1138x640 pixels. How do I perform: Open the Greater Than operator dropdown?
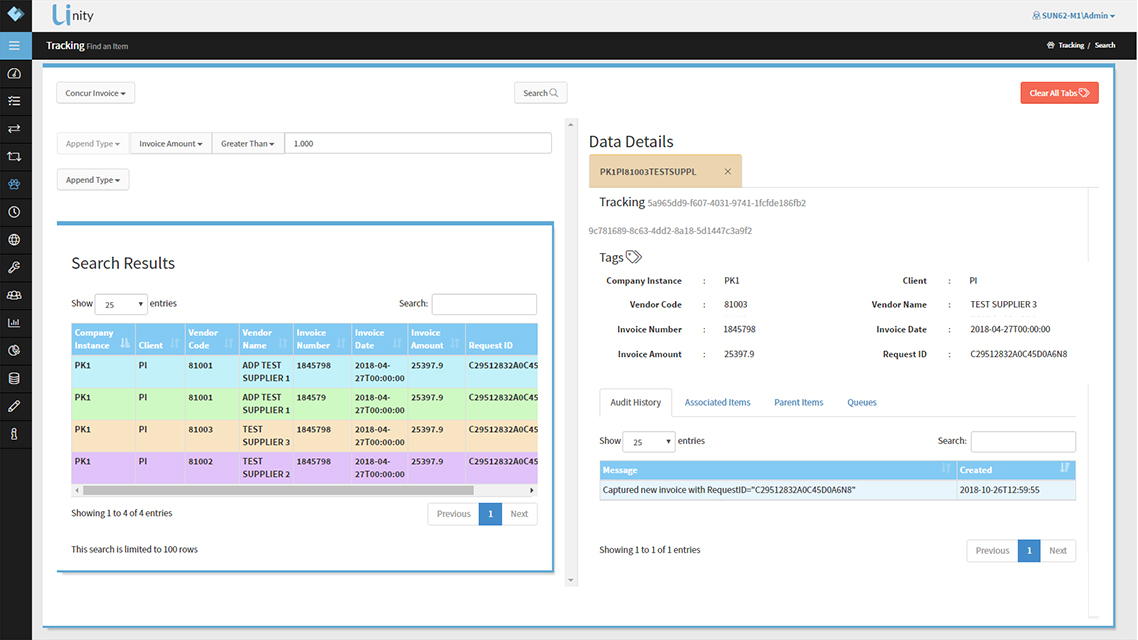(x=248, y=144)
